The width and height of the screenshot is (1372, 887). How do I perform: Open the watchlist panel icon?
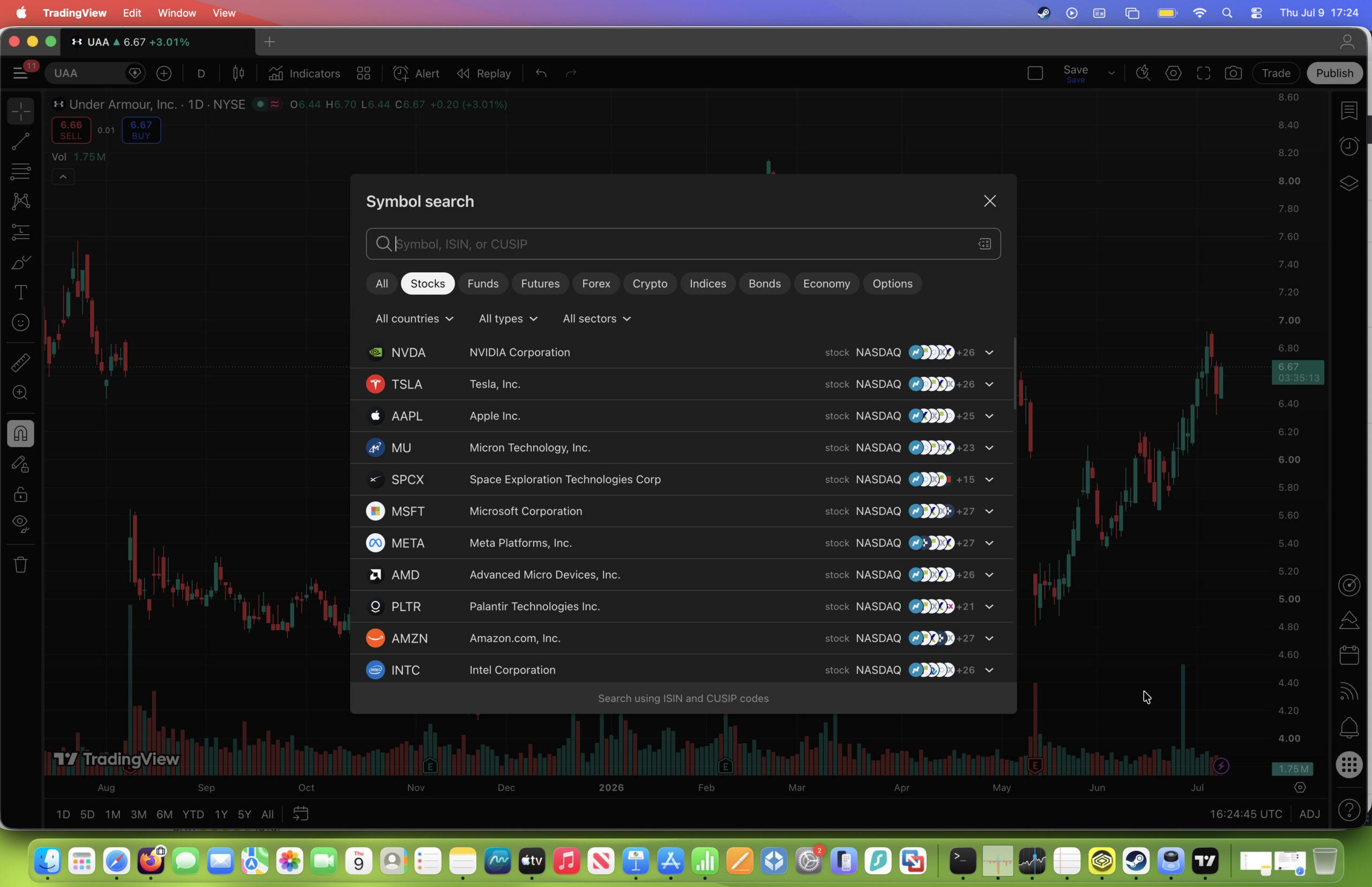coord(1349,110)
